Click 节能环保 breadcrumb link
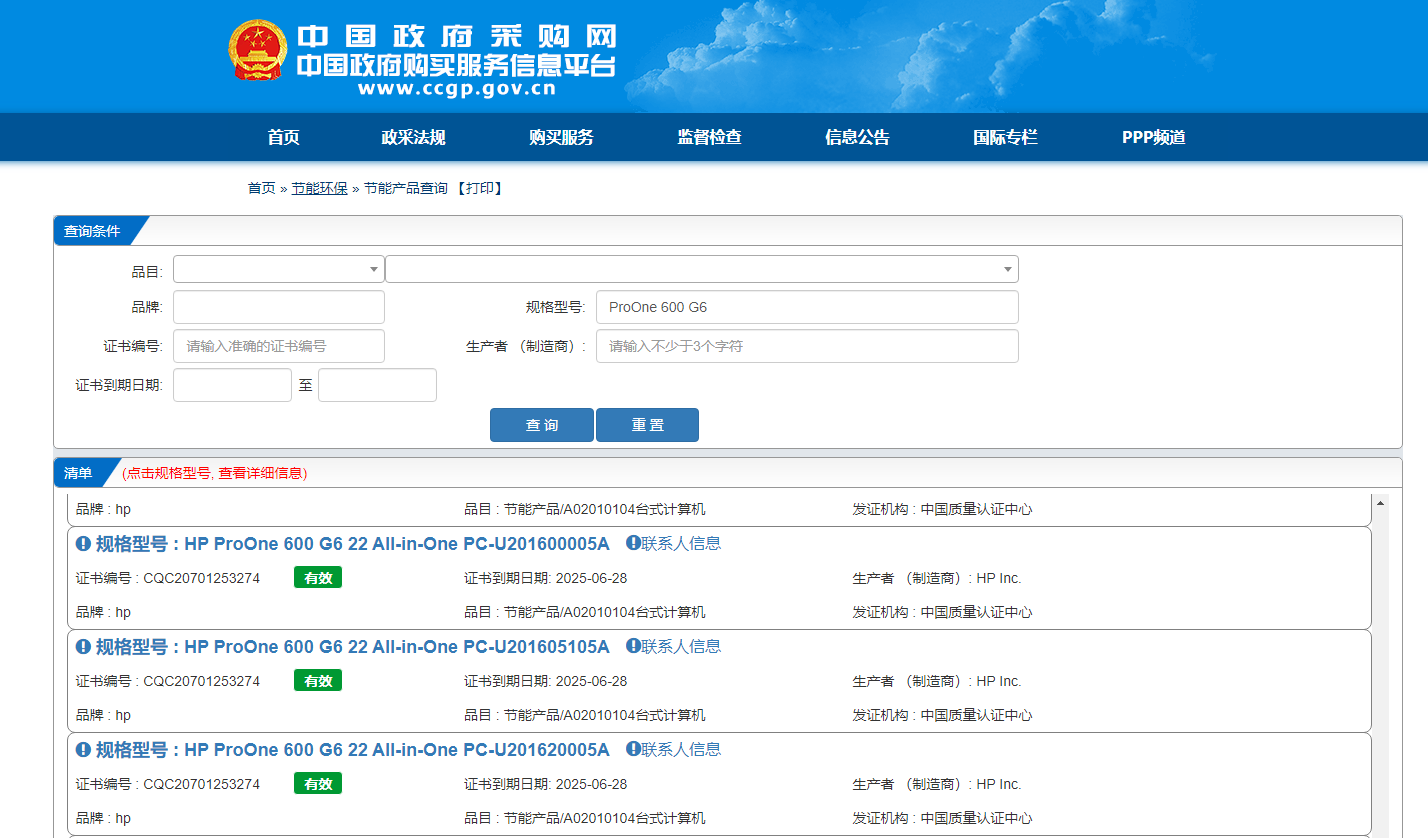 (x=319, y=188)
